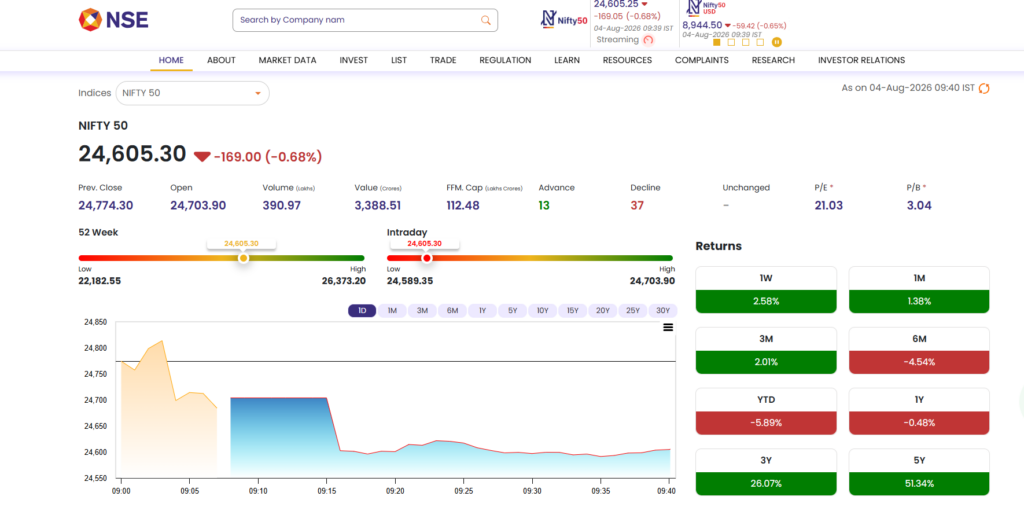Click the 3M returns card

(766, 351)
